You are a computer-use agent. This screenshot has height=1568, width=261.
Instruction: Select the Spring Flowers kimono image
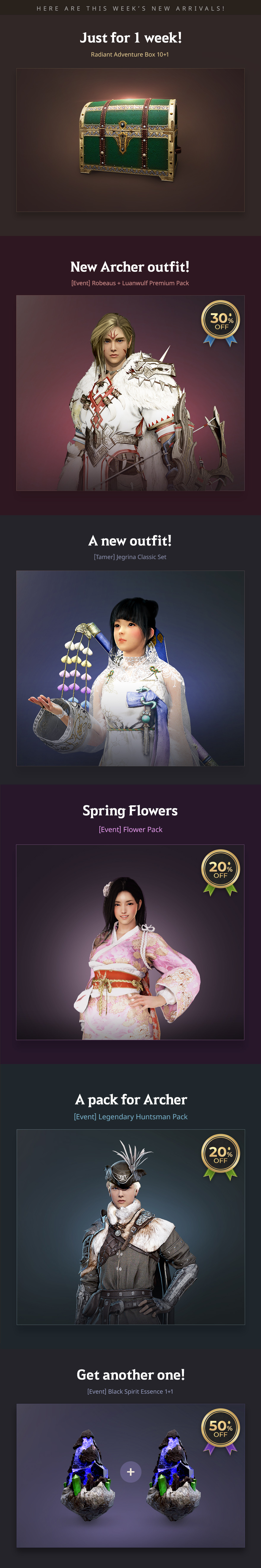coord(130,942)
